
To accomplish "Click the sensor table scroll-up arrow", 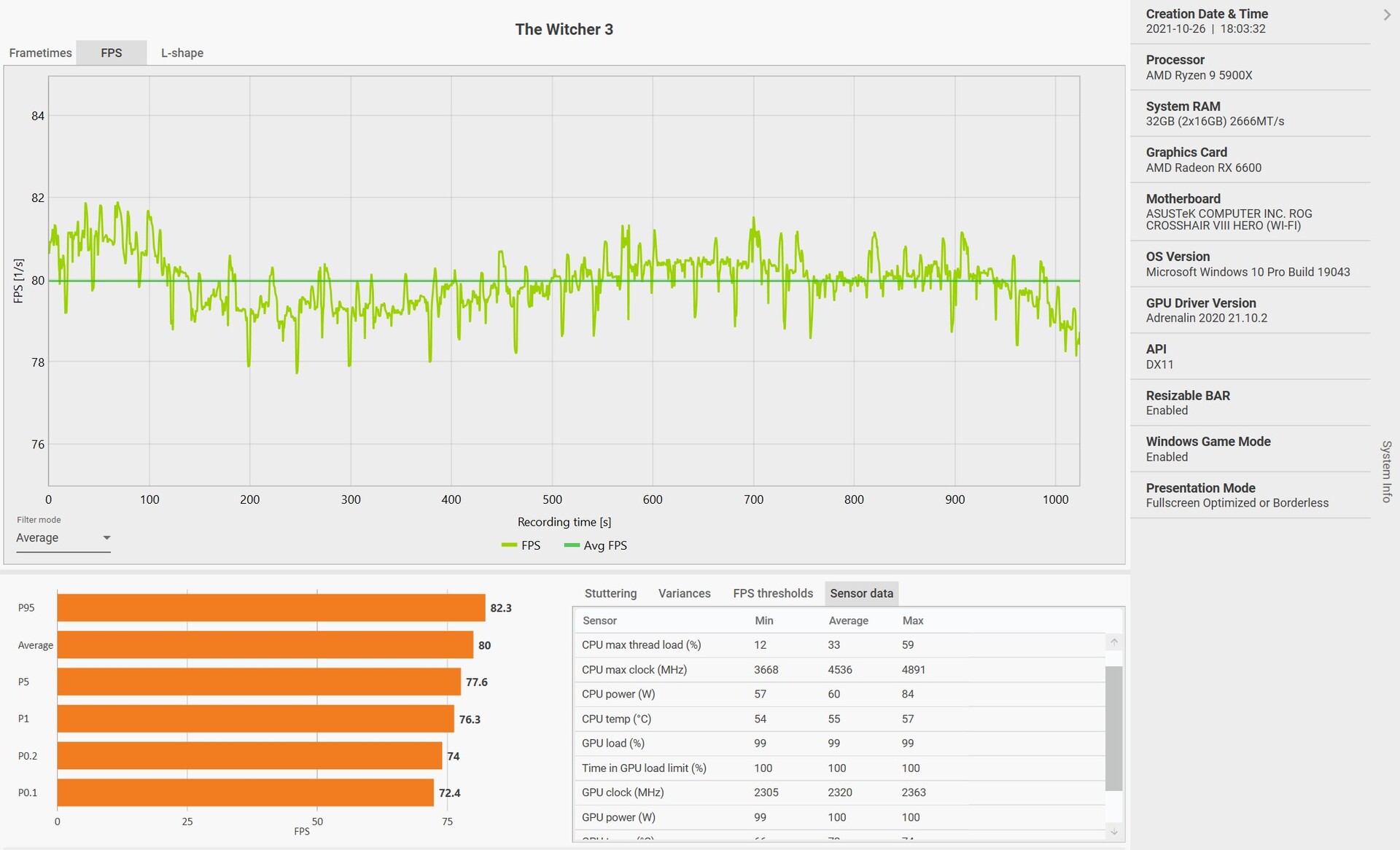I will pyautogui.click(x=1113, y=642).
